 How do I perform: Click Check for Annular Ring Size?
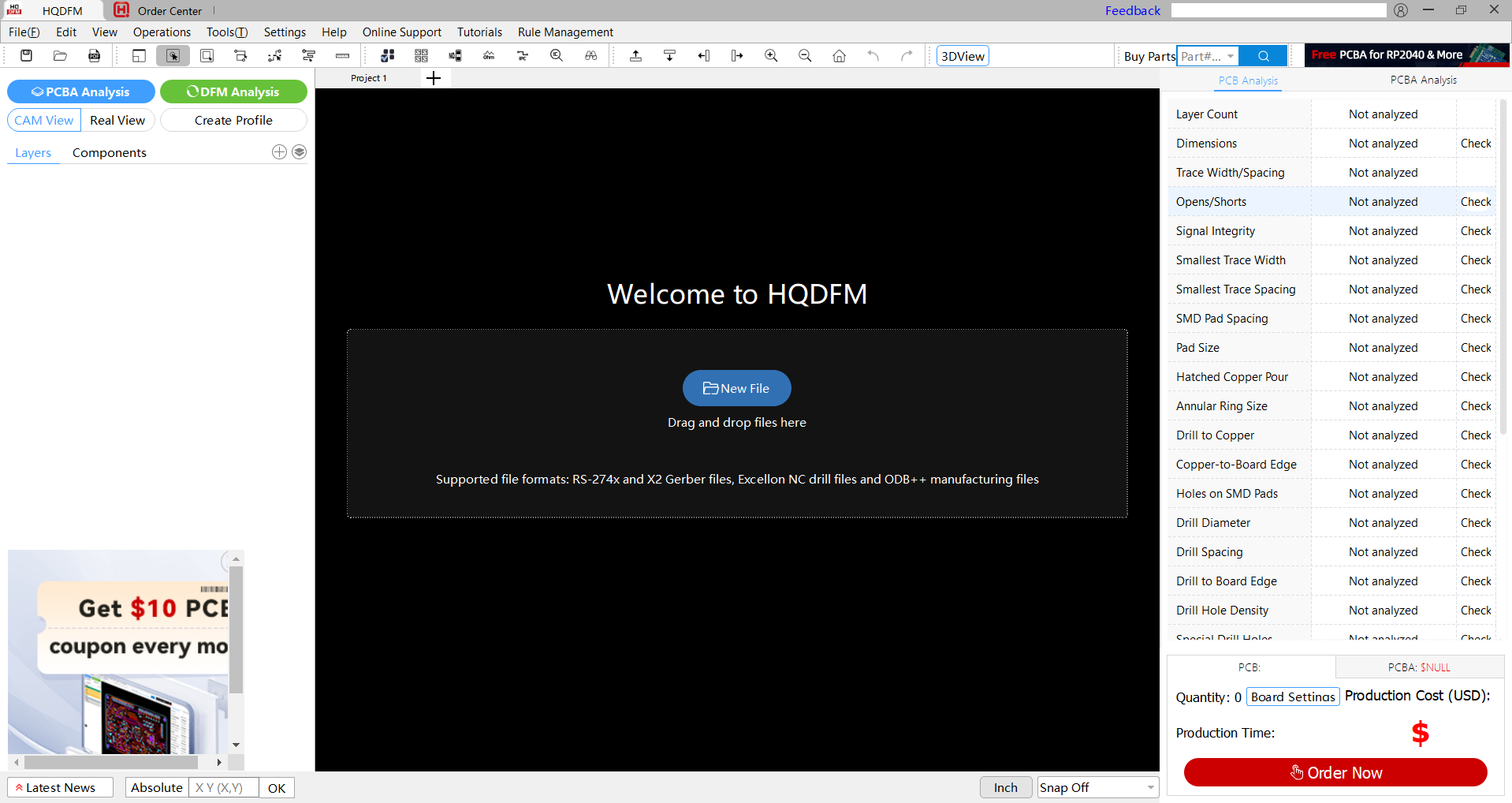pos(1476,405)
